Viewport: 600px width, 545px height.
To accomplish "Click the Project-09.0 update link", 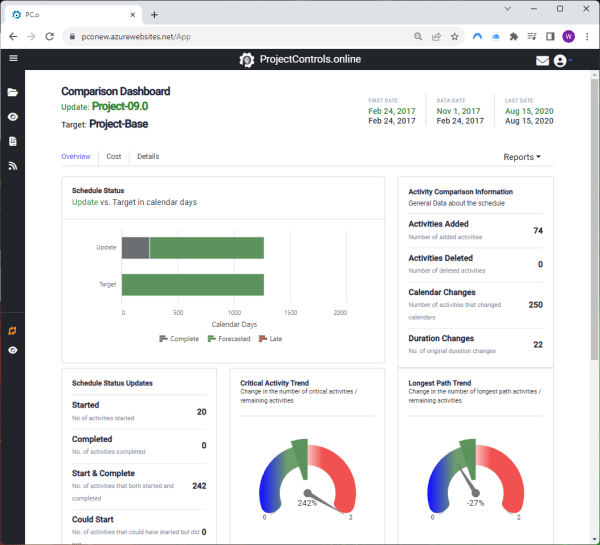I will point(119,106).
